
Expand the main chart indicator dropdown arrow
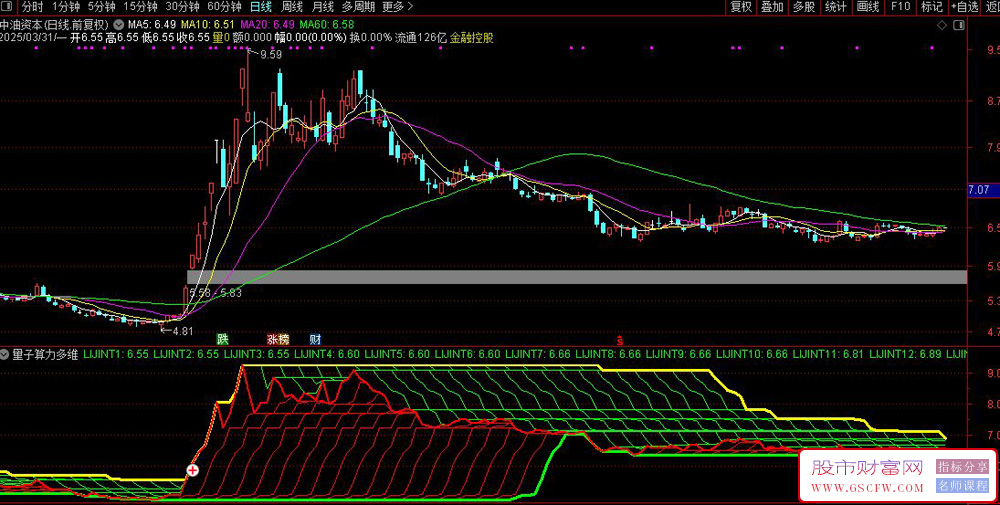coord(119,24)
